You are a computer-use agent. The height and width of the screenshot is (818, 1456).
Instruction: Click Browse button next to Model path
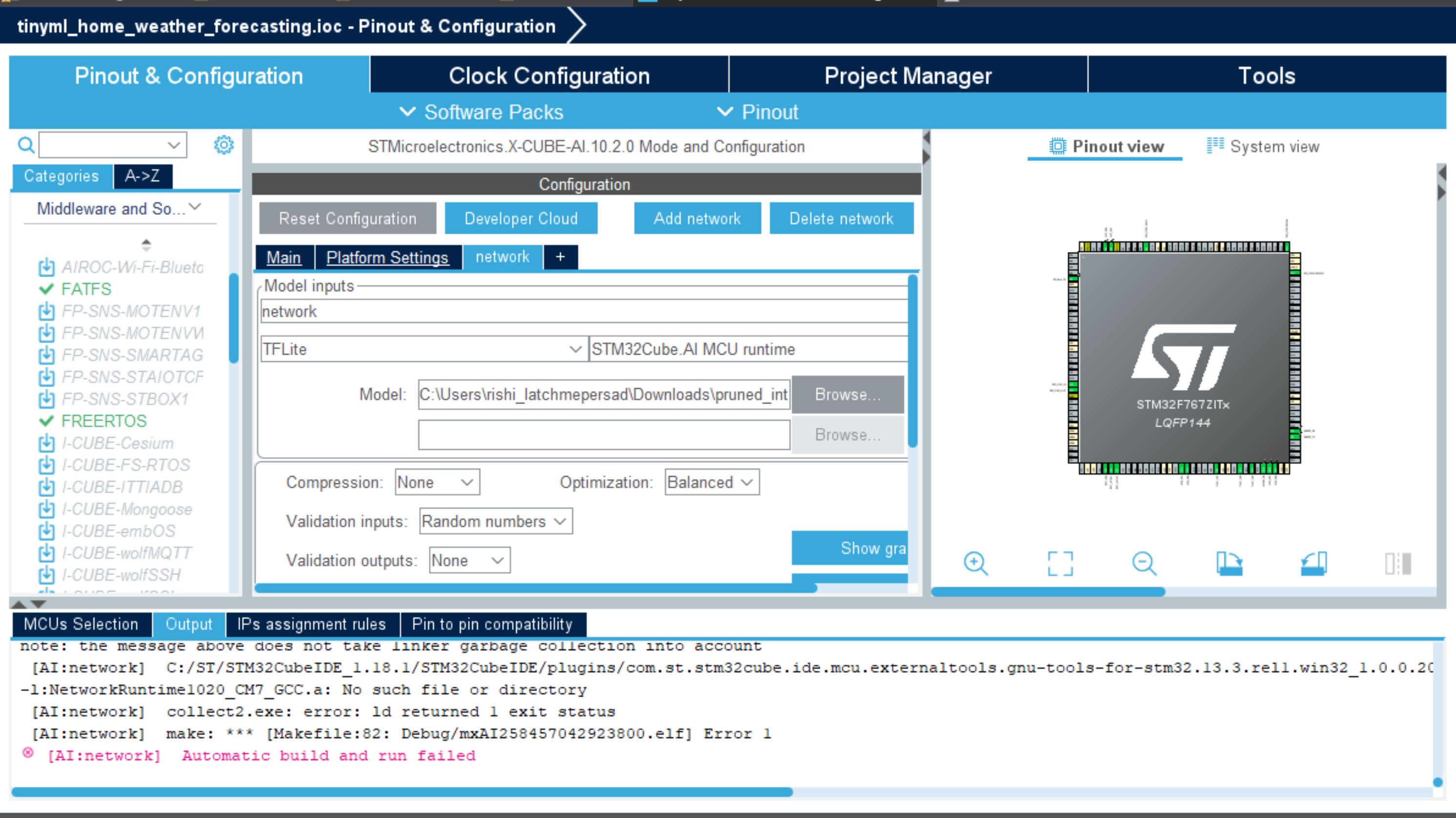pos(847,395)
